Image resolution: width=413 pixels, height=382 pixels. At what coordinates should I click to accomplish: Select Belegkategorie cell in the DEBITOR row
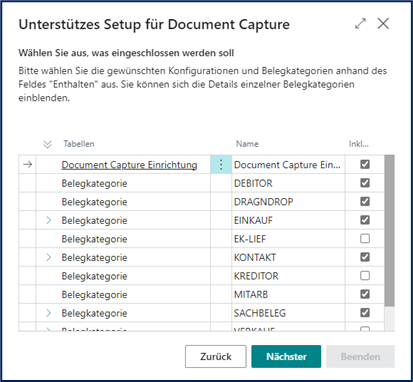123,183
